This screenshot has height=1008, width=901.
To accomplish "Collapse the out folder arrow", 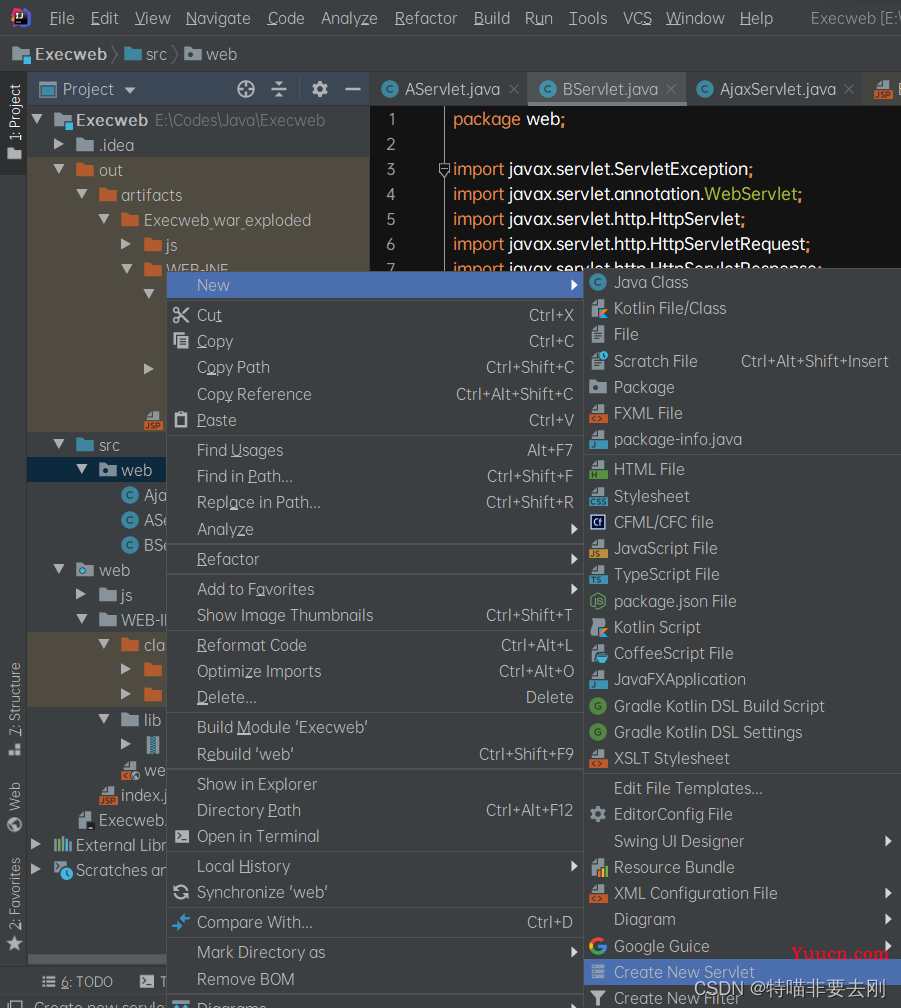I will (59, 169).
